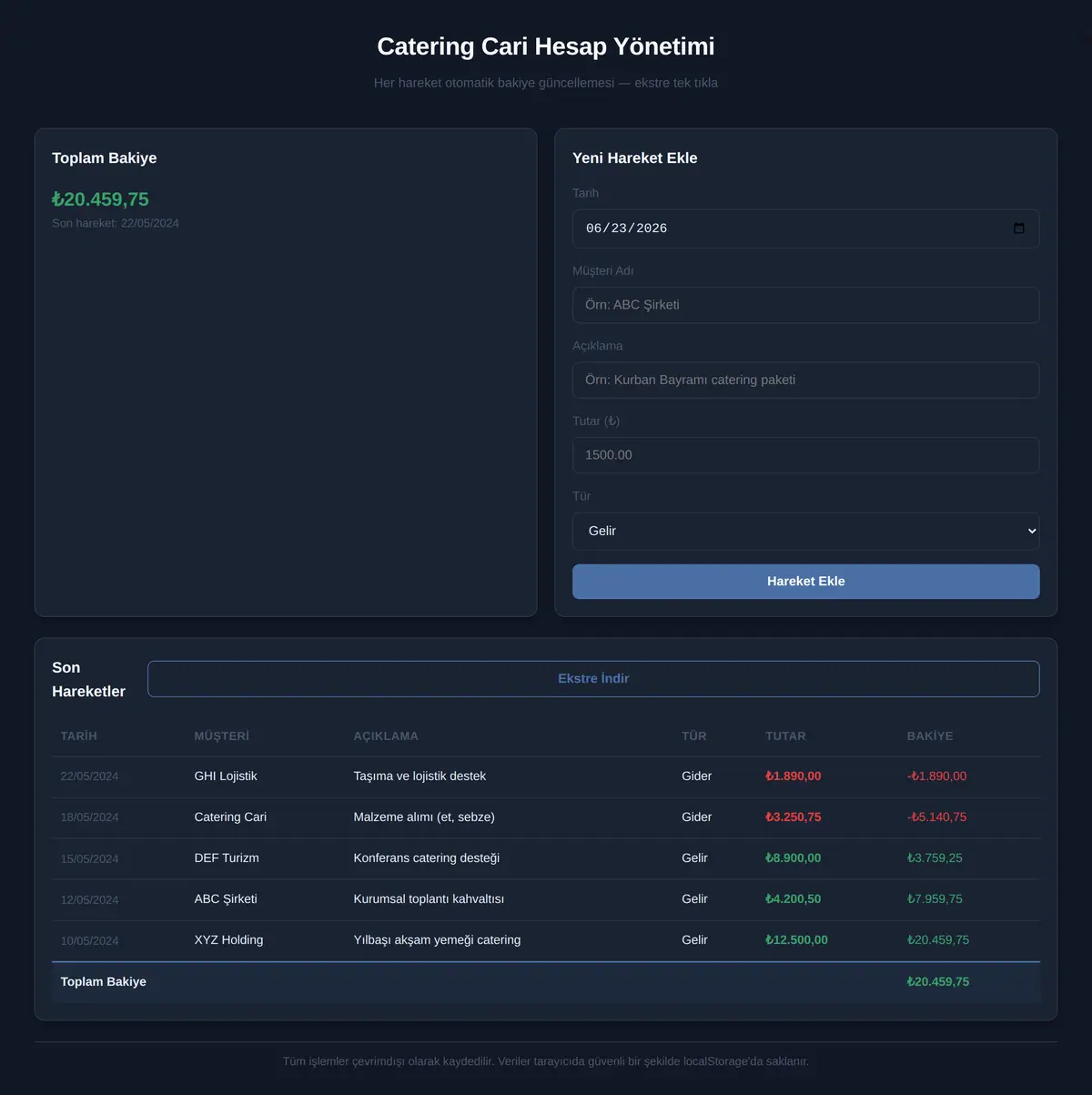Click the Toplam Bakiye card heading

[105, 158]
